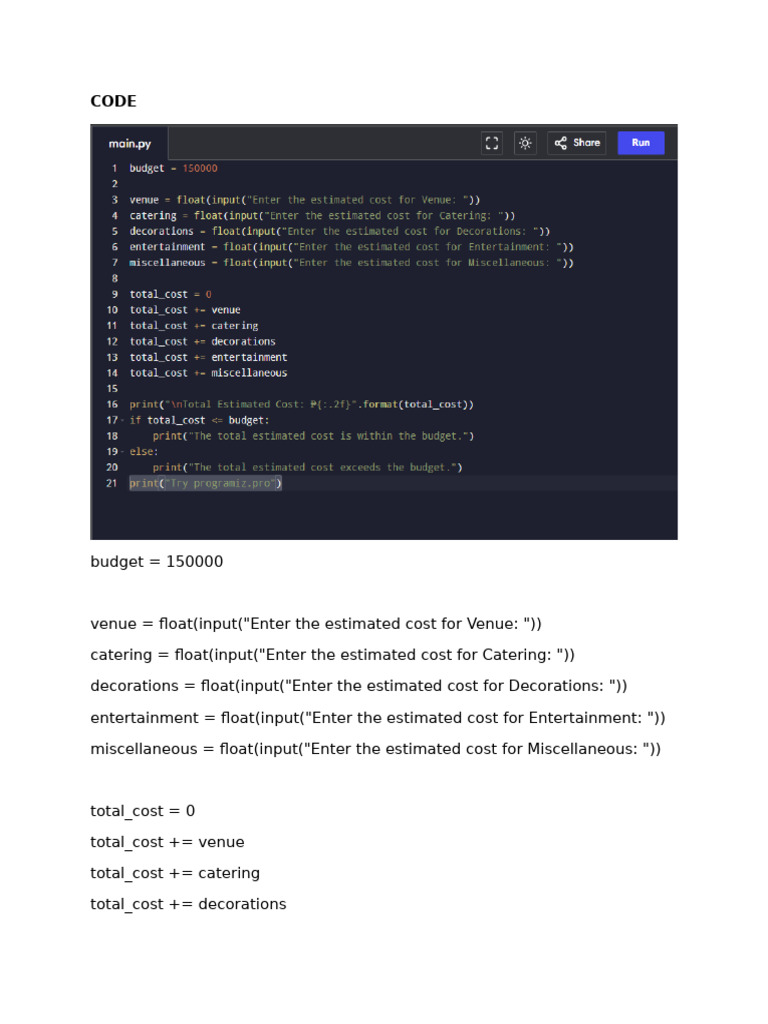This screenshot has width=768, height=1024.
Task: Click the fullscreen expand icon
Action: coord(492,142)
